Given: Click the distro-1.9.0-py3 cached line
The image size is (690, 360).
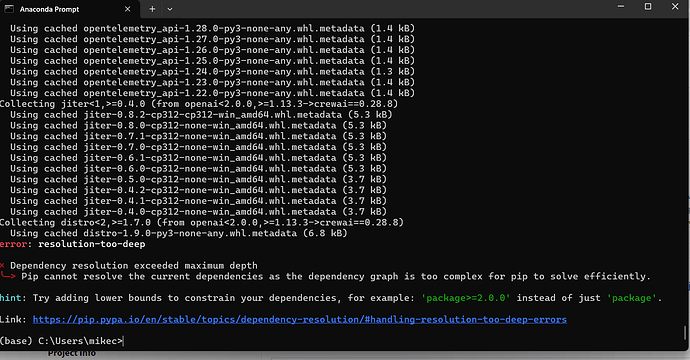Looking at the screenshot, I should [x=179, y=233].
